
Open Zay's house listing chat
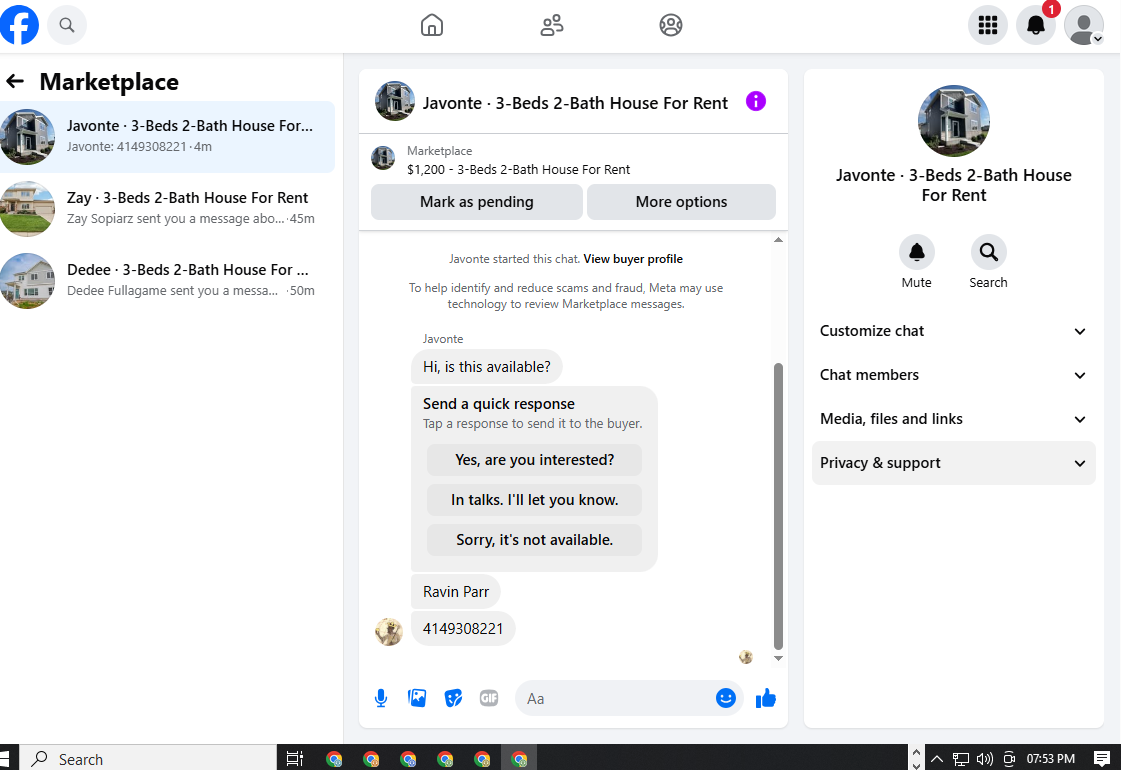(x=167, y=208)
